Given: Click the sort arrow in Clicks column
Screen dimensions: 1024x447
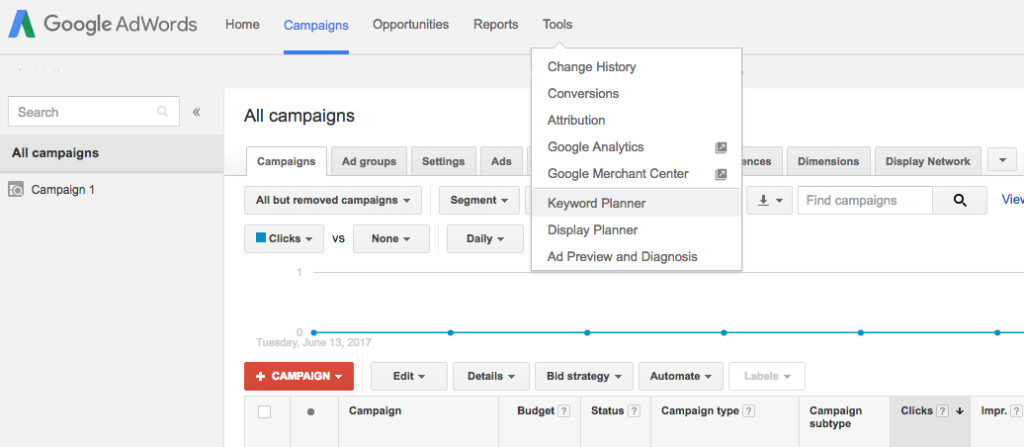Looking at the screenshot, I should (959, 411).
